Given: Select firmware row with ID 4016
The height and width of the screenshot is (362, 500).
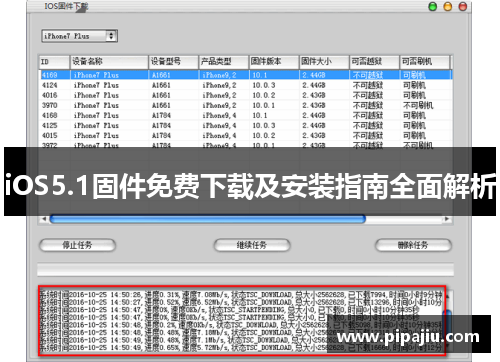Looking at the screenshot, I should [246, 95].
